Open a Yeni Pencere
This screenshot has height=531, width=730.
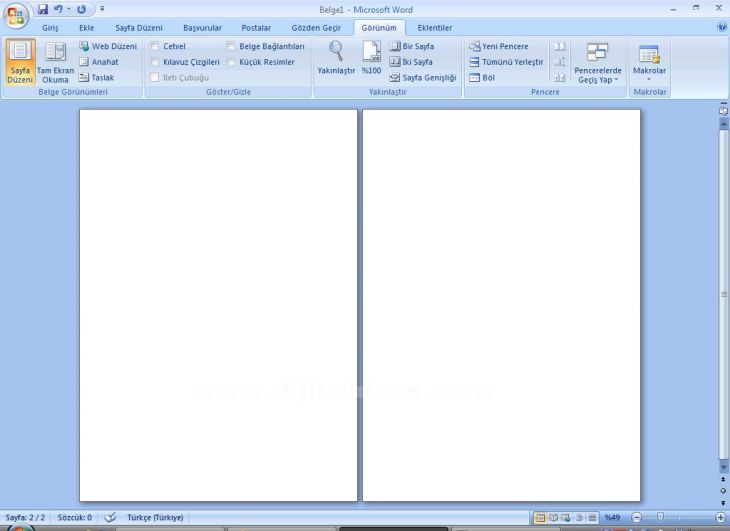pos(498,47)
